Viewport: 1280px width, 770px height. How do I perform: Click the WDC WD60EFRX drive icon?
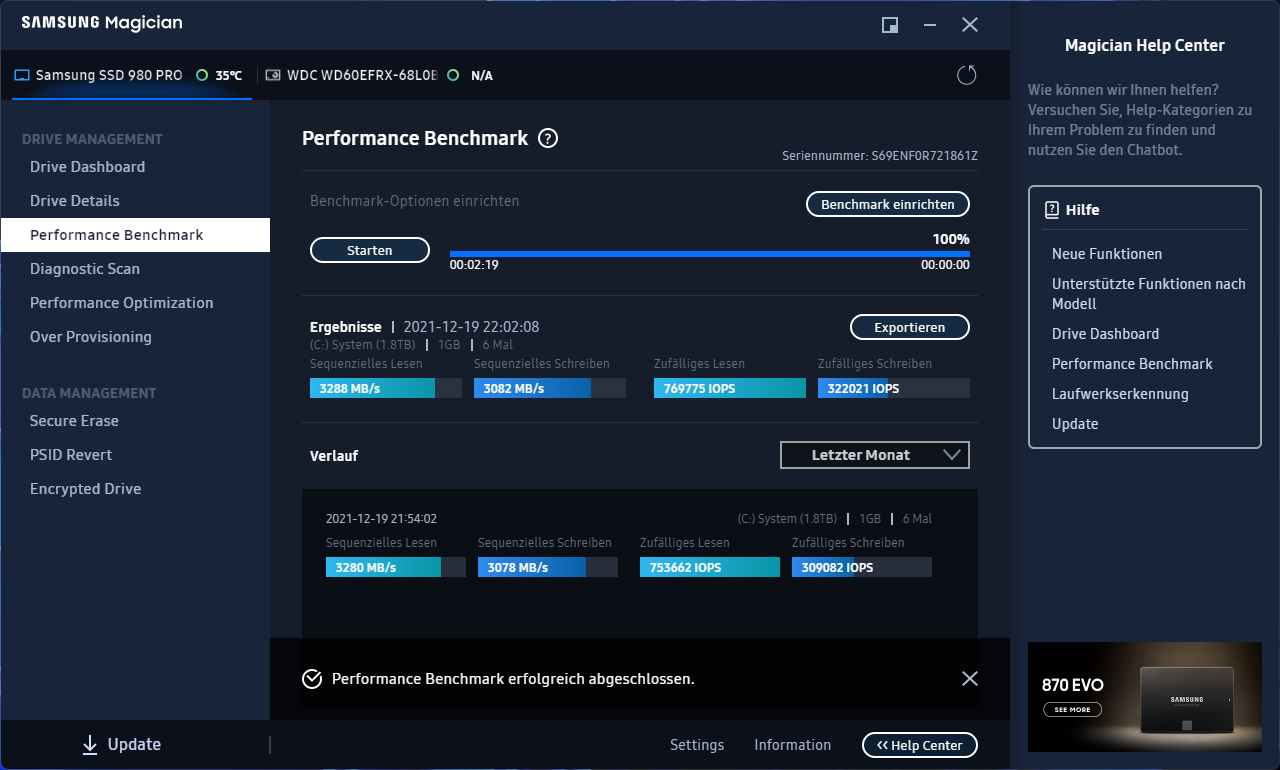coord(273,75)
